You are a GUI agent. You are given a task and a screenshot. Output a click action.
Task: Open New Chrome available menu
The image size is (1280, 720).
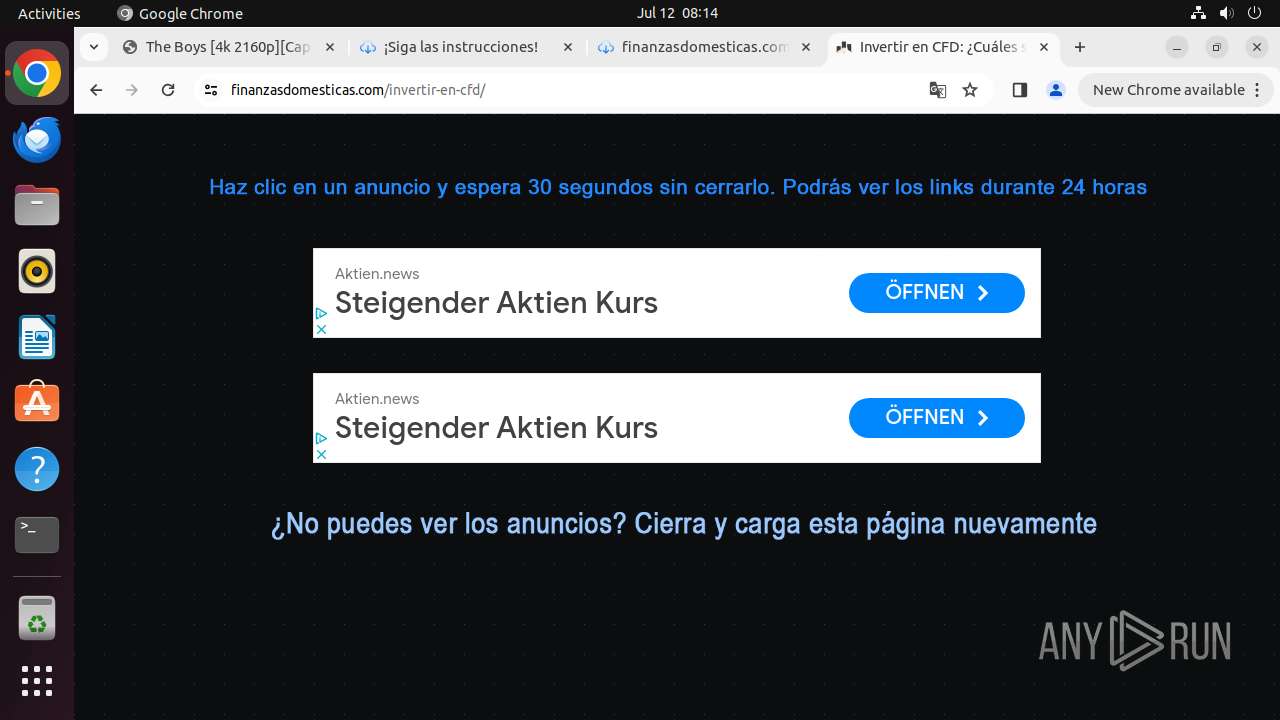click(x=1175, y=90)
